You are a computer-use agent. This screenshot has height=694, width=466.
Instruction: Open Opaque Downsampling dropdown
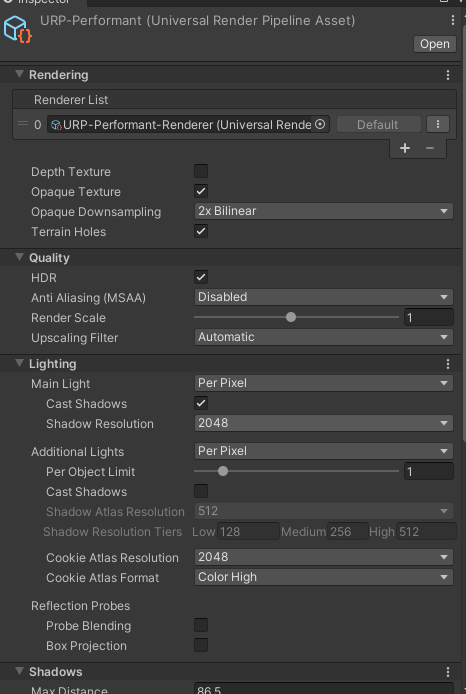(x=324, y=211)
